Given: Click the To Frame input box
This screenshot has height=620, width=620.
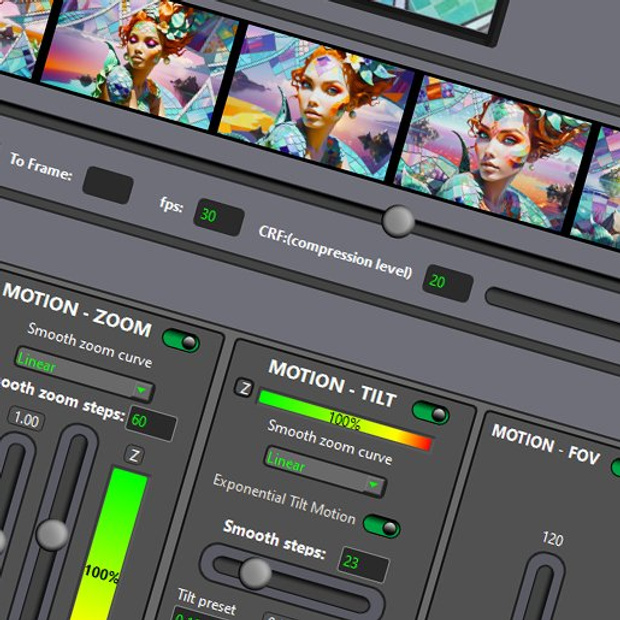Looking at the screenshot, I should click(108, 185).
